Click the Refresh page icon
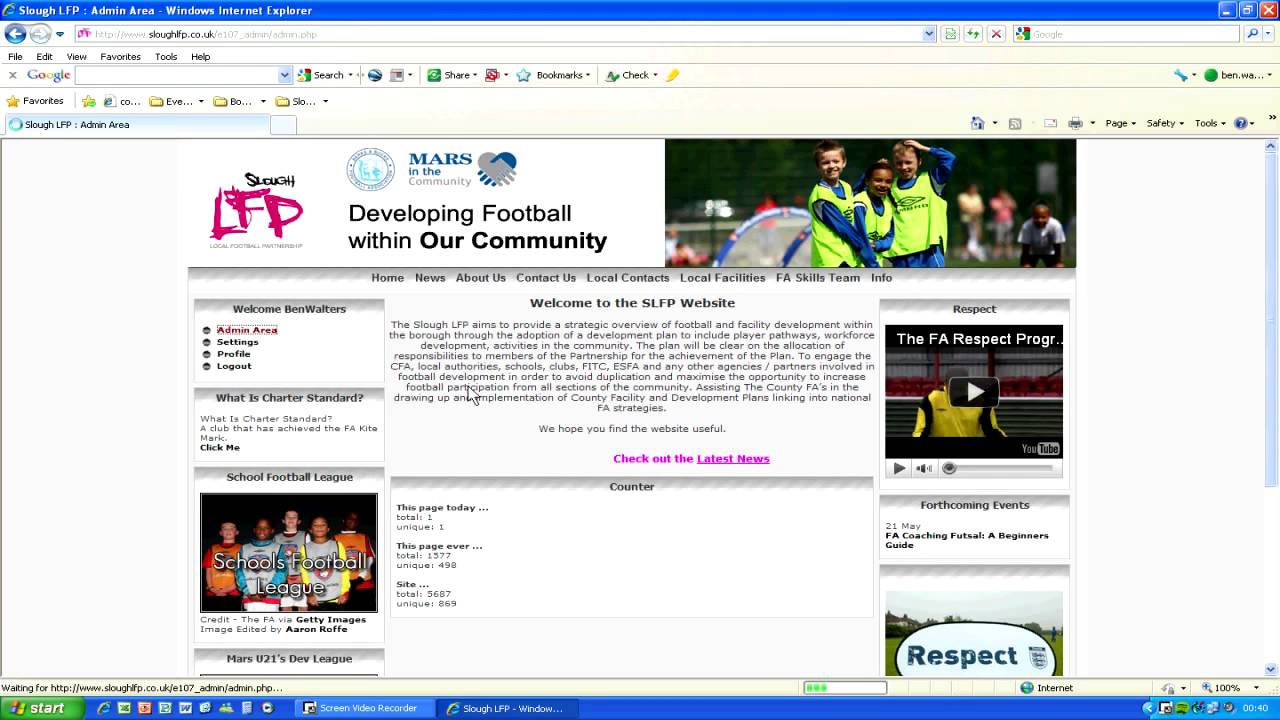Viewport: 1280px width, 720px height. pyautogui.click(x=973, y=34)
